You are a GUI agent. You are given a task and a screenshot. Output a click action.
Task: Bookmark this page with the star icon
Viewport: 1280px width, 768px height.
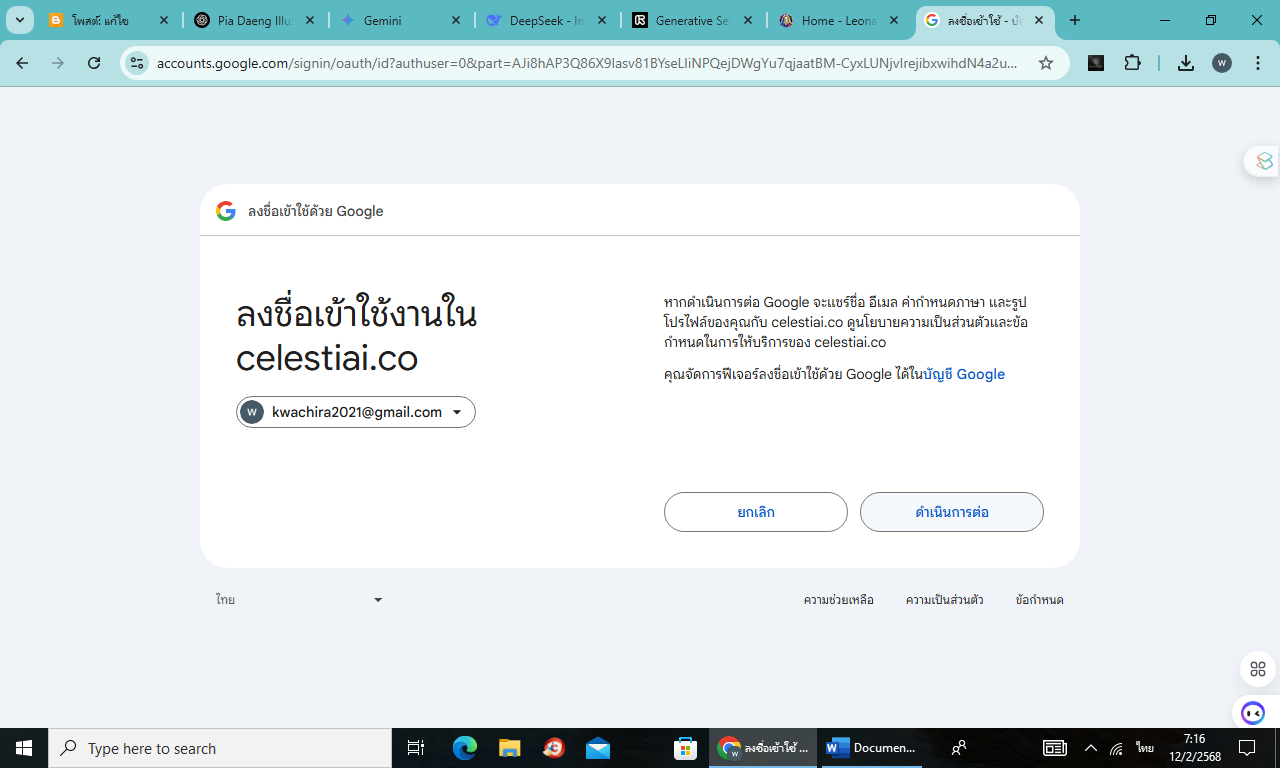point(1046,63)
